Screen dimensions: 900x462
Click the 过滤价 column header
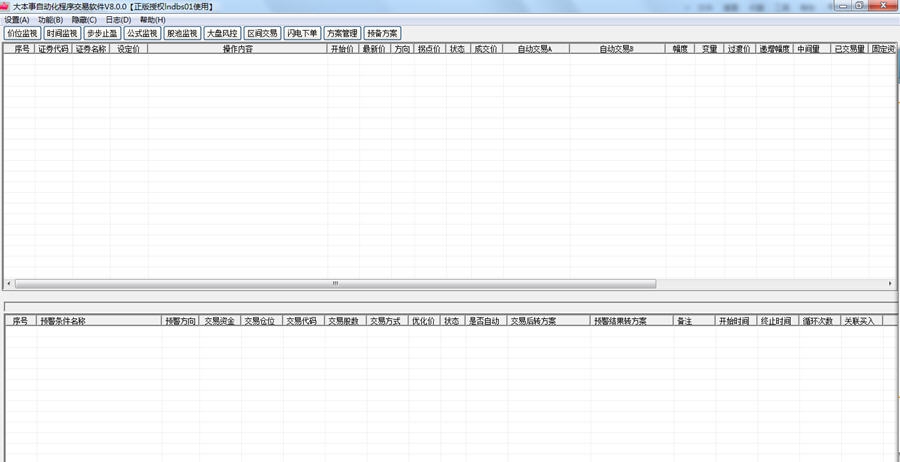[x=740, y=49]
